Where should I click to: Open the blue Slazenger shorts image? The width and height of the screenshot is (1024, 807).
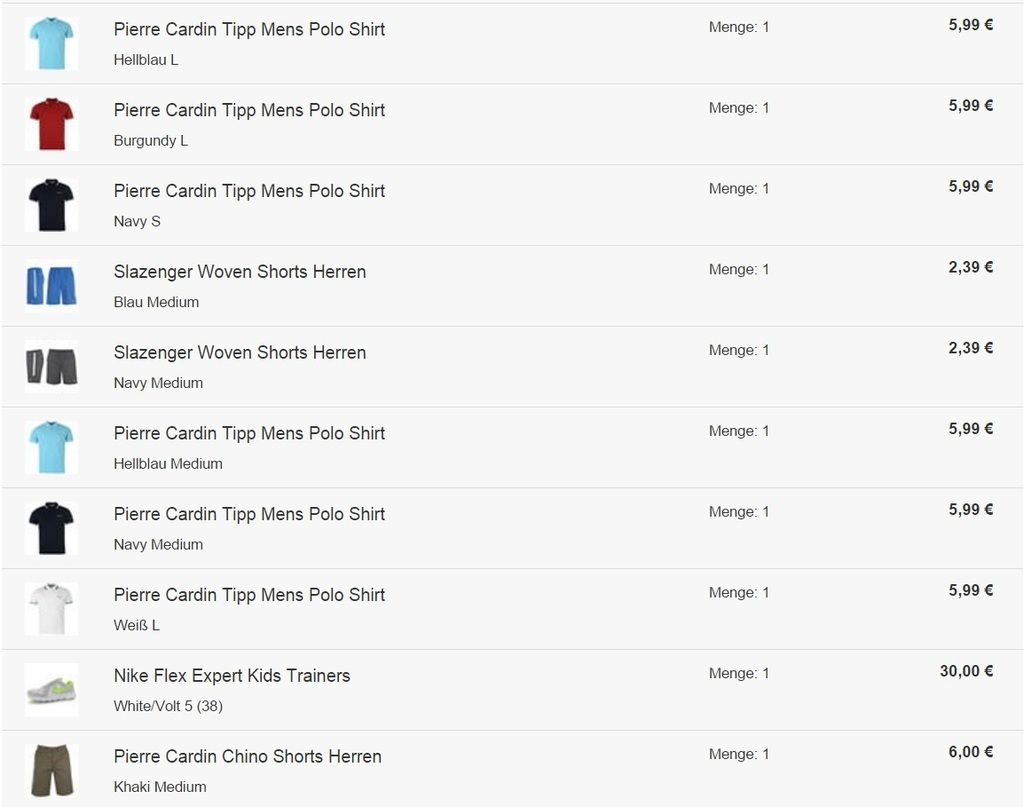pyautogui.click(x=52, y=286)
